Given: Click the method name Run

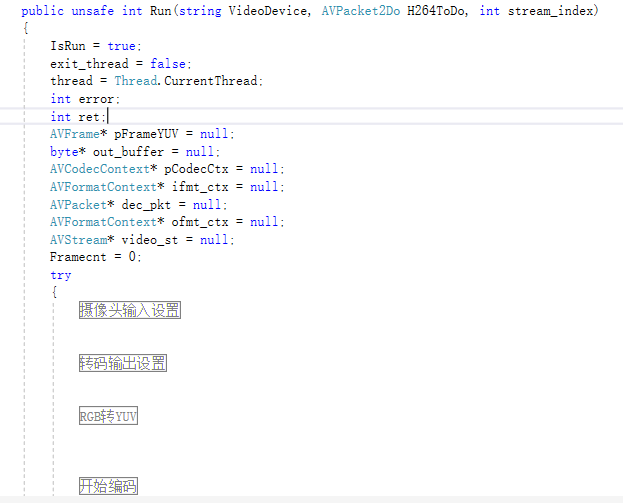Looking at the screenshot, I should pyautogui.click(x=161, y=11).
